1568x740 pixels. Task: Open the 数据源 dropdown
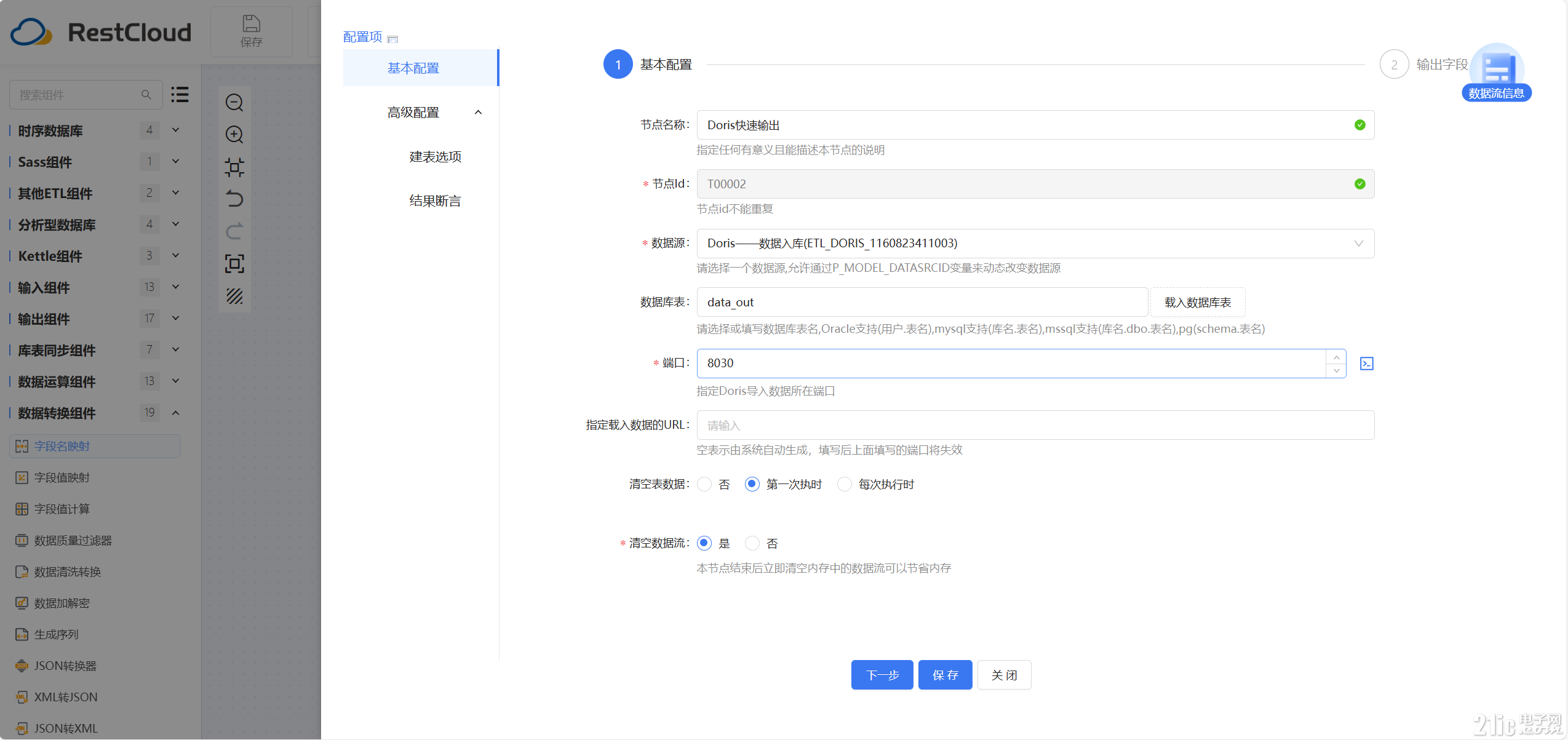tap(1035, 244)
